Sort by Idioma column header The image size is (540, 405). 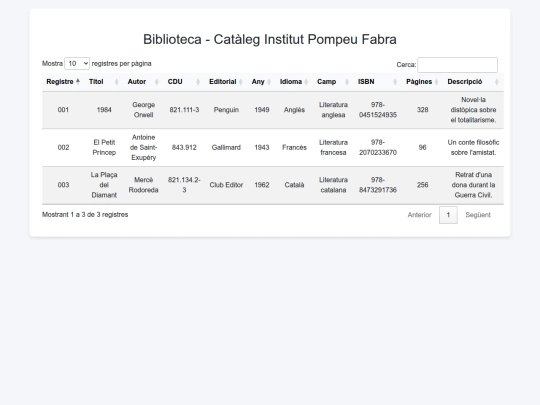(294, 82)
